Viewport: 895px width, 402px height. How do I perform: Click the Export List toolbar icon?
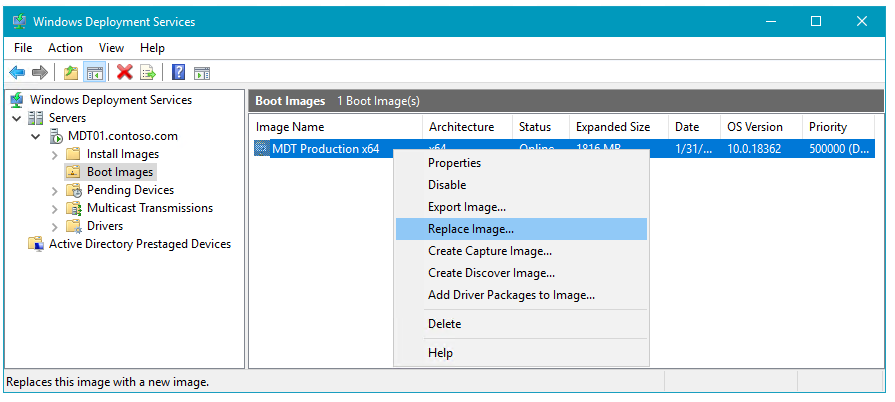click(x=148, y=72)
